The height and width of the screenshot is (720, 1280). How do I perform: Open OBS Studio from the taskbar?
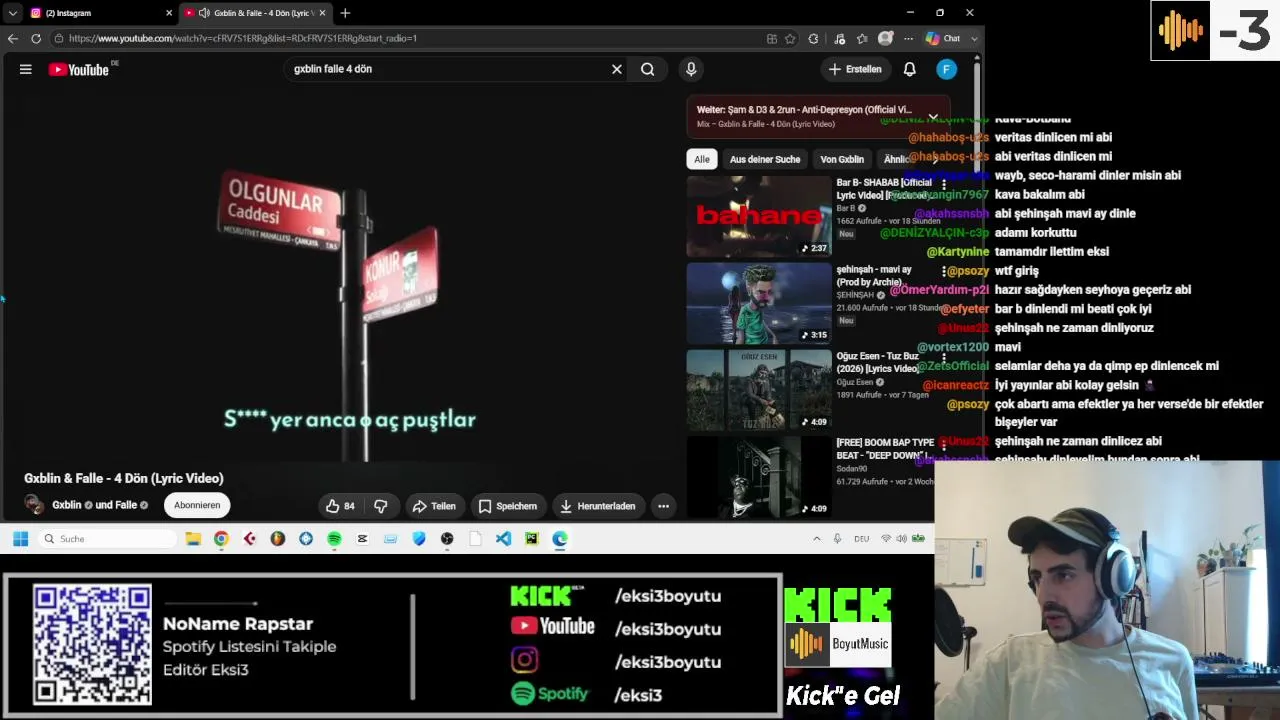click(447, 539)
